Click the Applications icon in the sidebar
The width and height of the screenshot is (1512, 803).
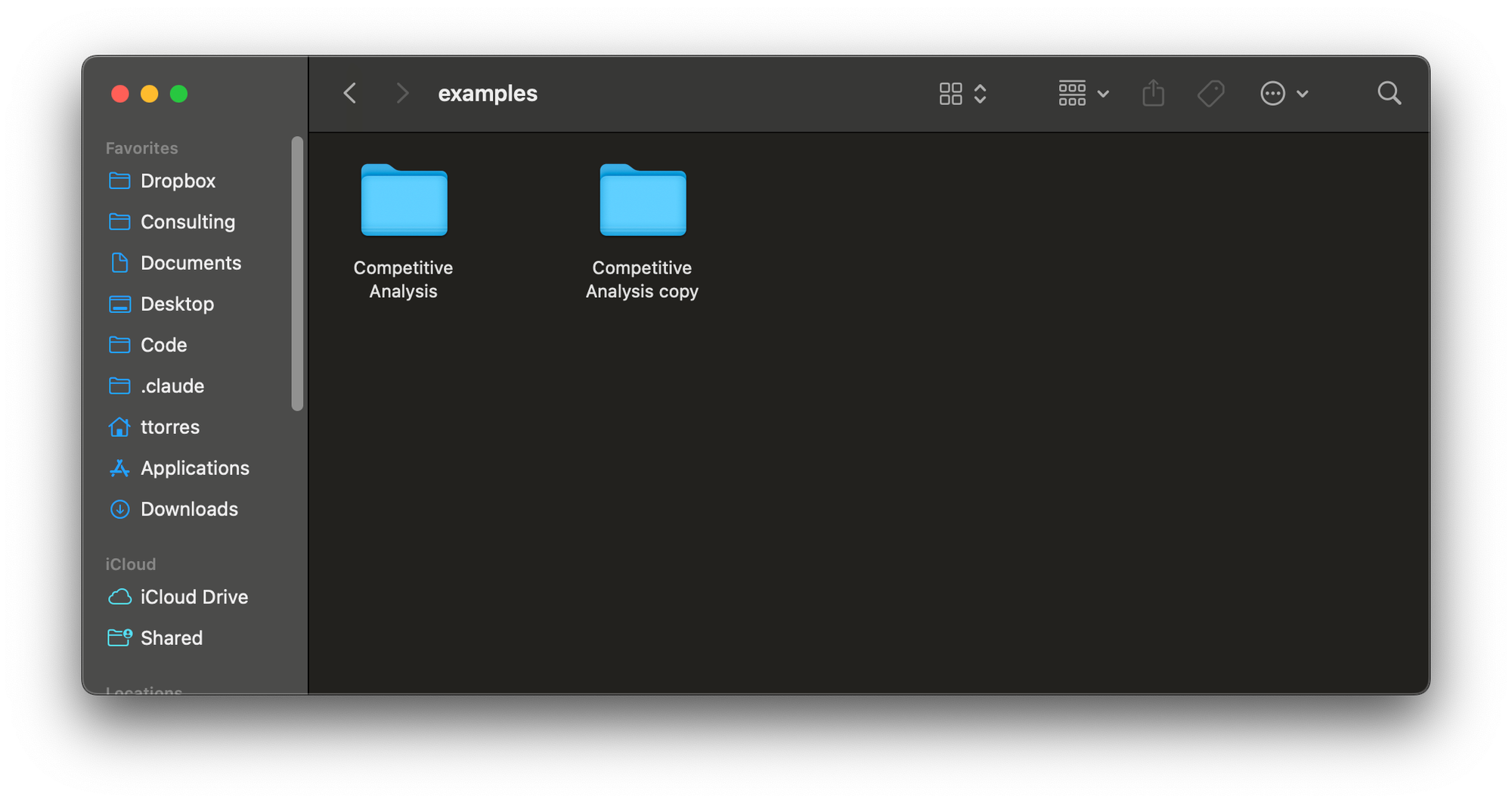coord(120,468)
